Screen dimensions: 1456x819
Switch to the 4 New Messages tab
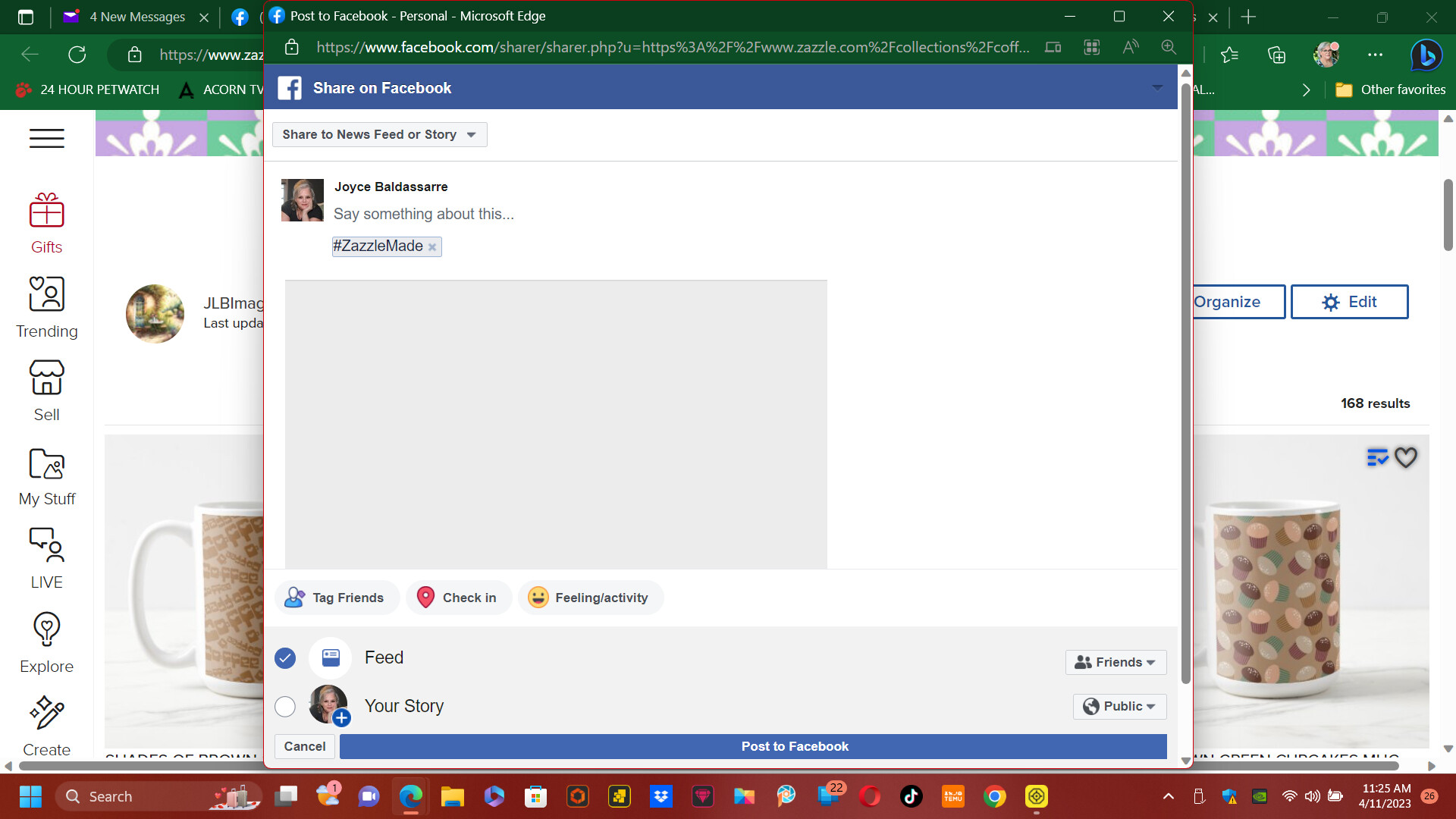pyautogui.click(x=136, y=17)
